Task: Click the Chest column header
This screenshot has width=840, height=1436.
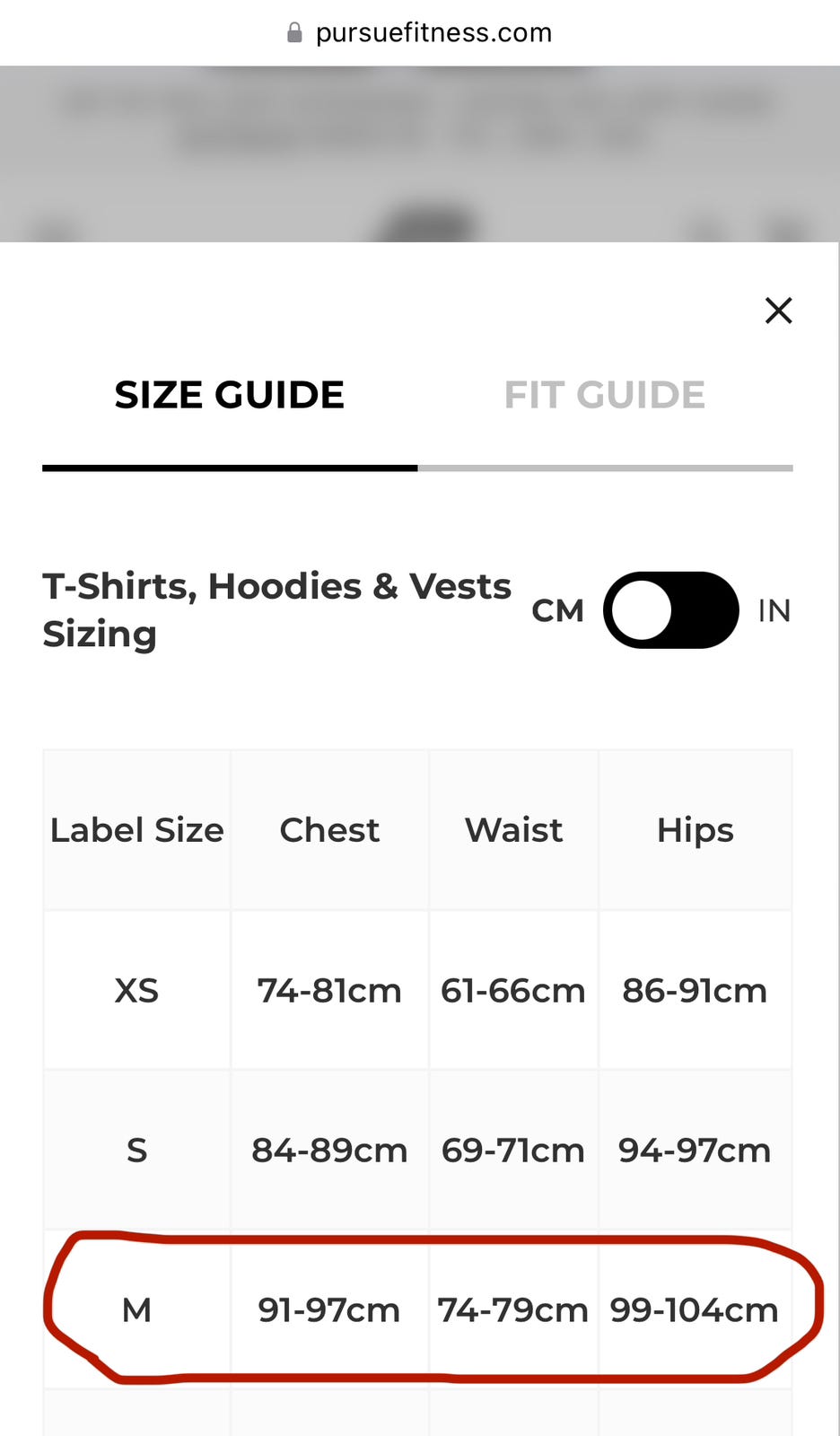Action: [329, 830]
